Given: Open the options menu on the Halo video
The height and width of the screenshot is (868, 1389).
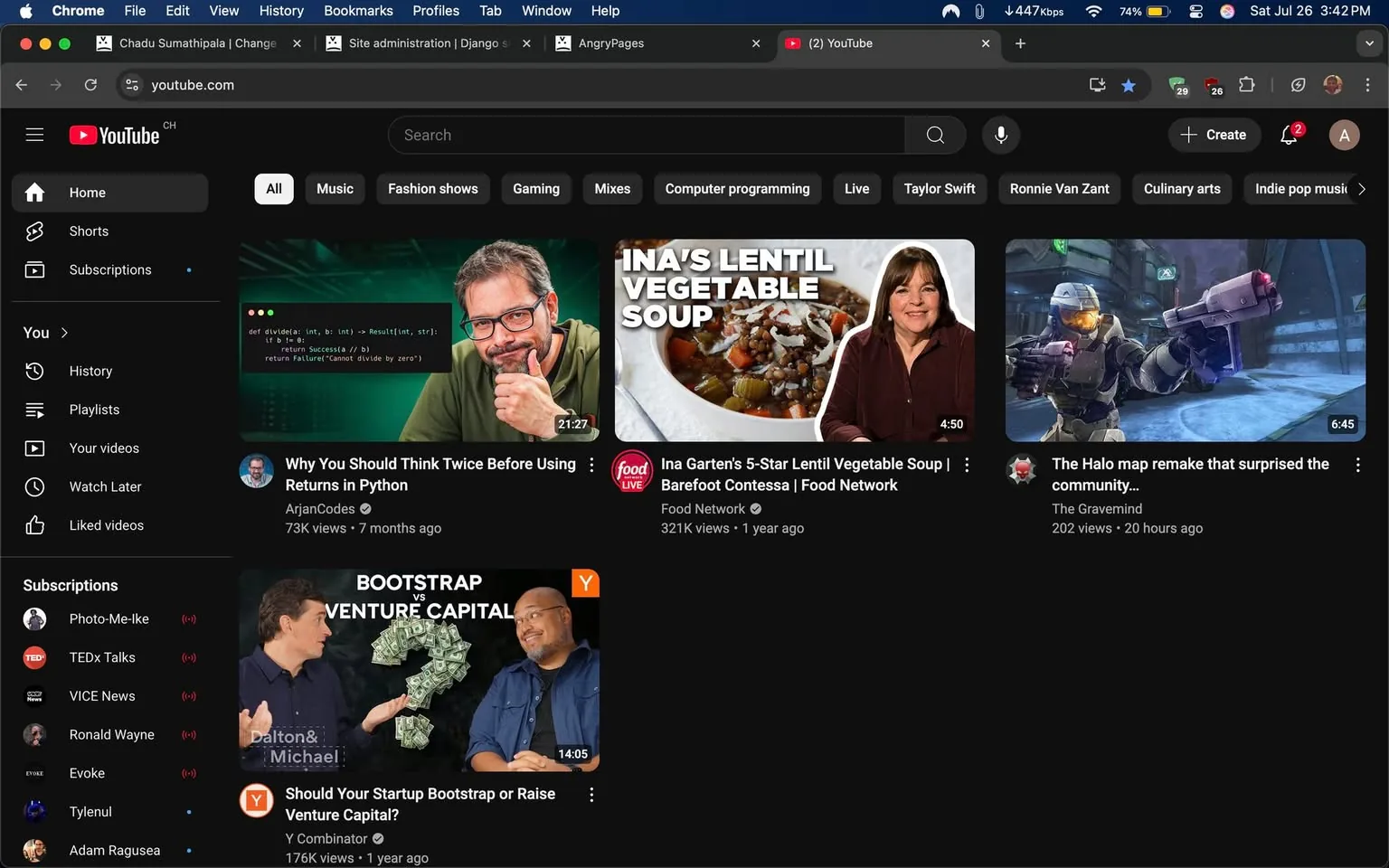Looking at the screenshot, I should coord(1357,465).
